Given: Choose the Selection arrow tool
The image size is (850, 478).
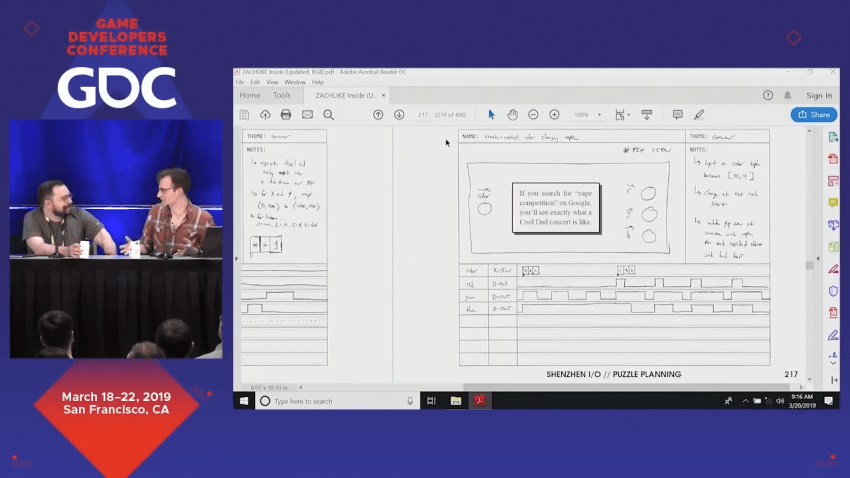Looking at the screenshot, I should coord(491,115).
